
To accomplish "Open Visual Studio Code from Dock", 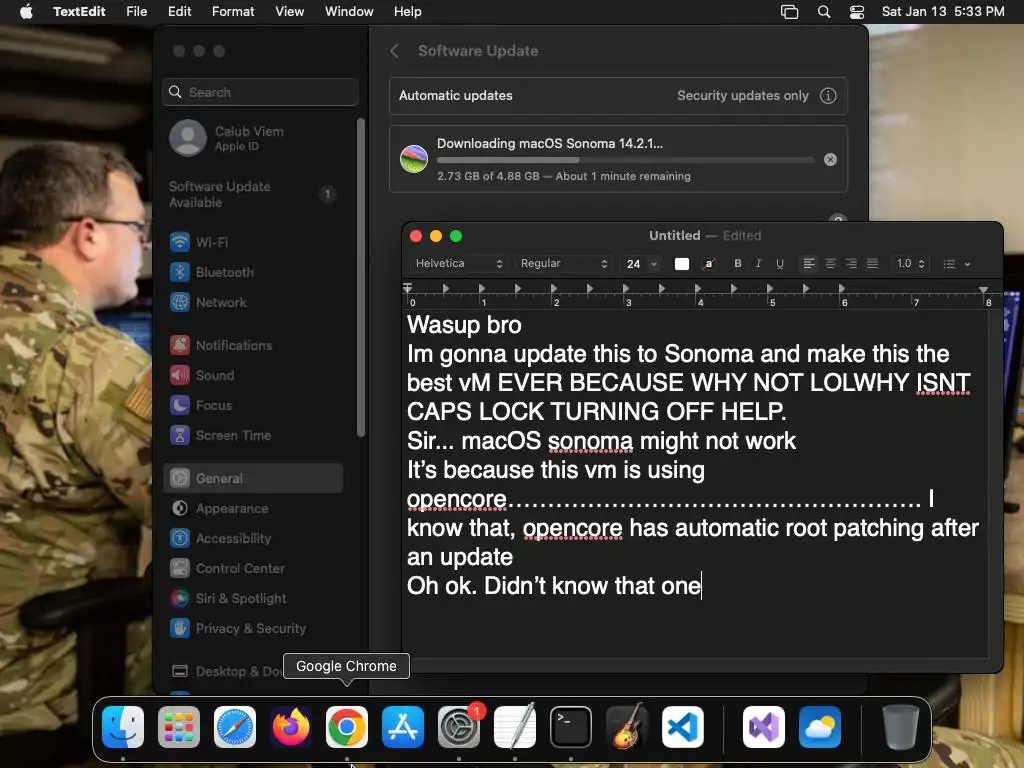I will [683, 727].
